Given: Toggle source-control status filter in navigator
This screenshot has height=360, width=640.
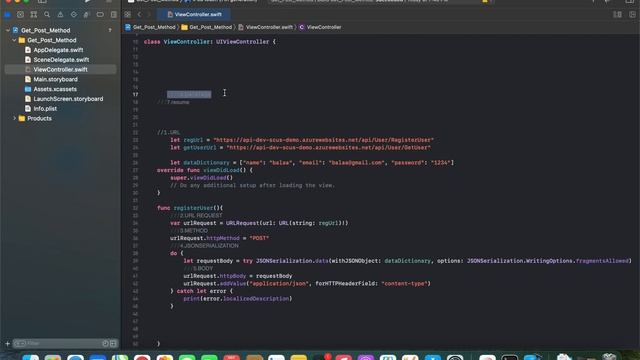Looking at the screenshot, I should coord(113,344).
